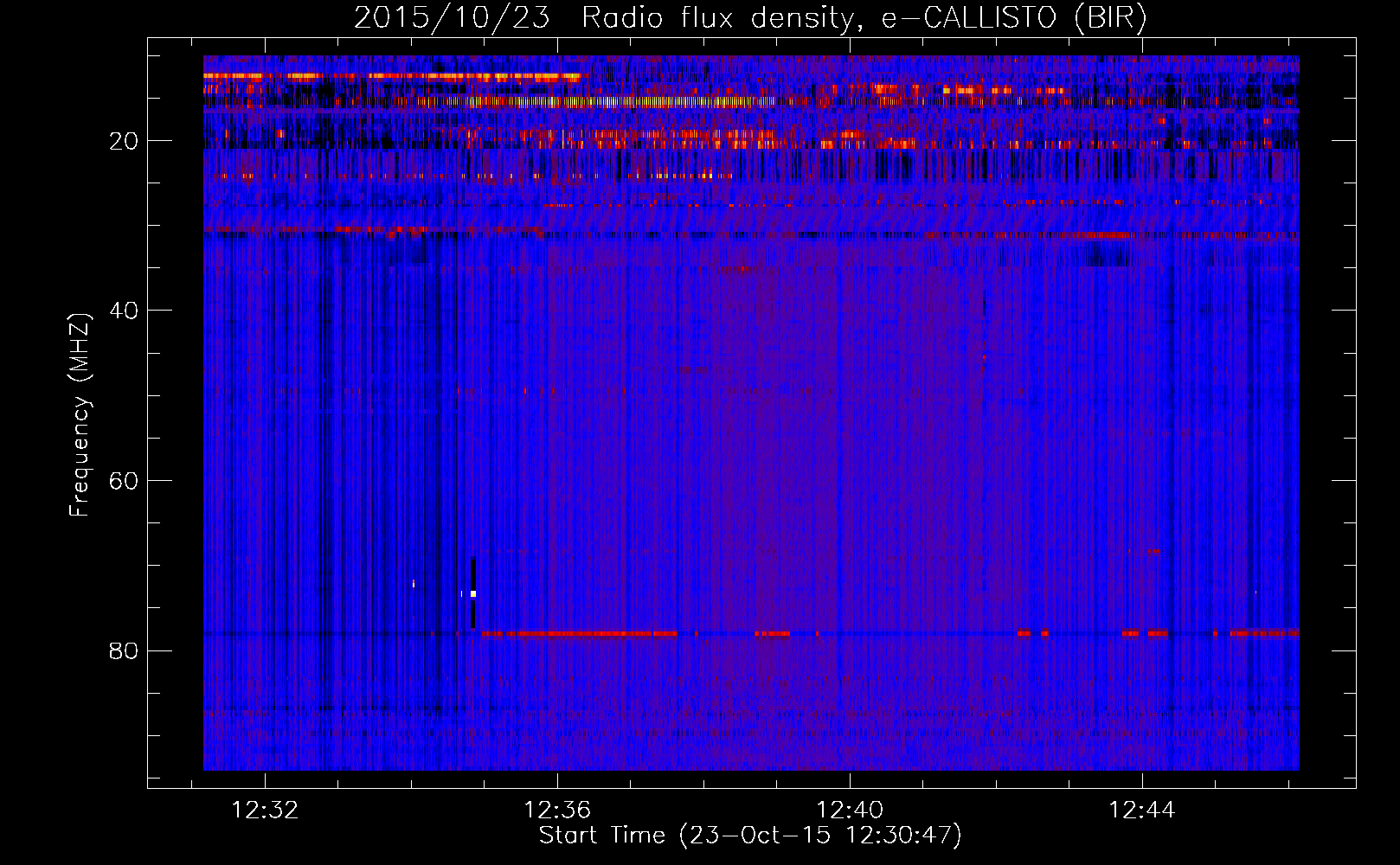This screenshot has height=865, width=1400.
Task: Click the 20 MHz frequency tick label
Action: [125, 141]
